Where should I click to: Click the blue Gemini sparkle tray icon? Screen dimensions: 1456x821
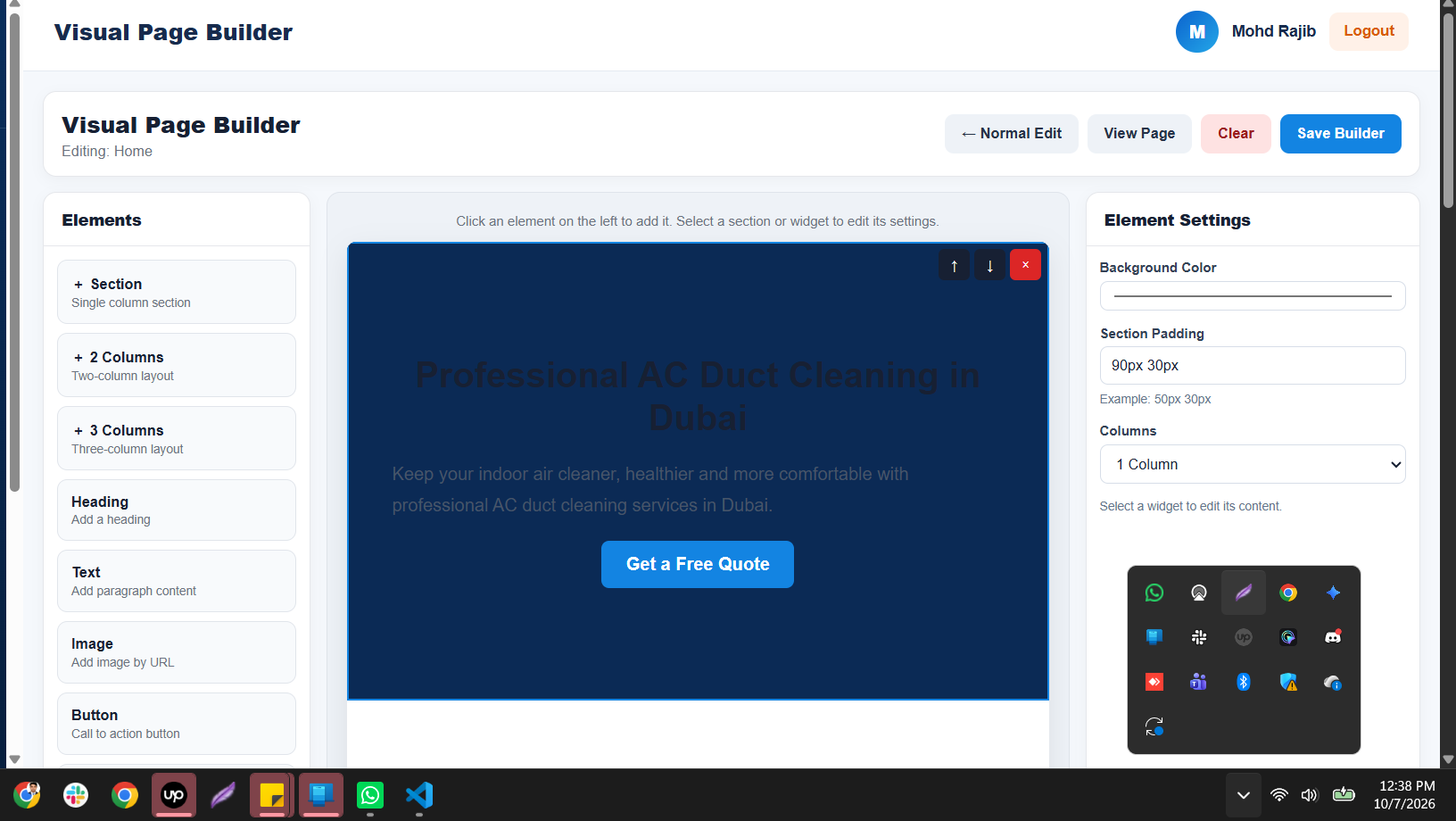(x=1333, y=593)
